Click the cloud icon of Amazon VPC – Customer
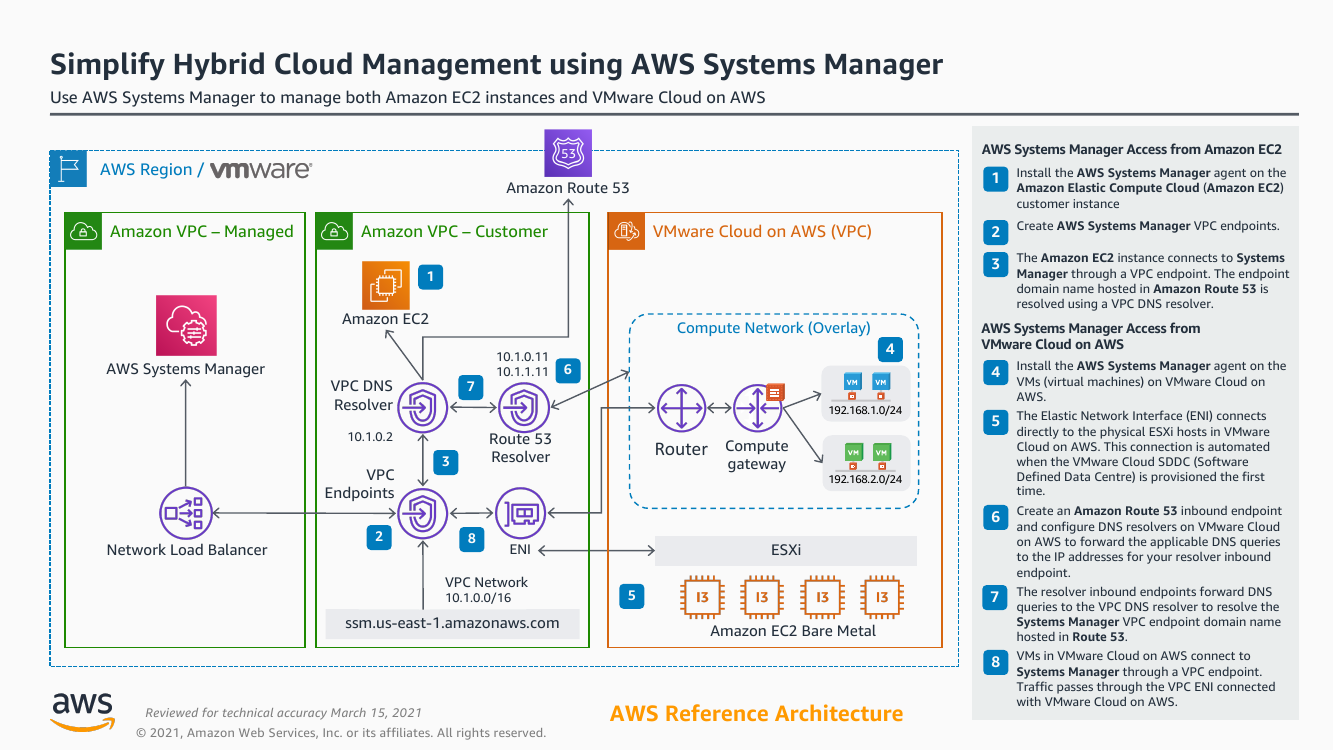 click(334, 231)
